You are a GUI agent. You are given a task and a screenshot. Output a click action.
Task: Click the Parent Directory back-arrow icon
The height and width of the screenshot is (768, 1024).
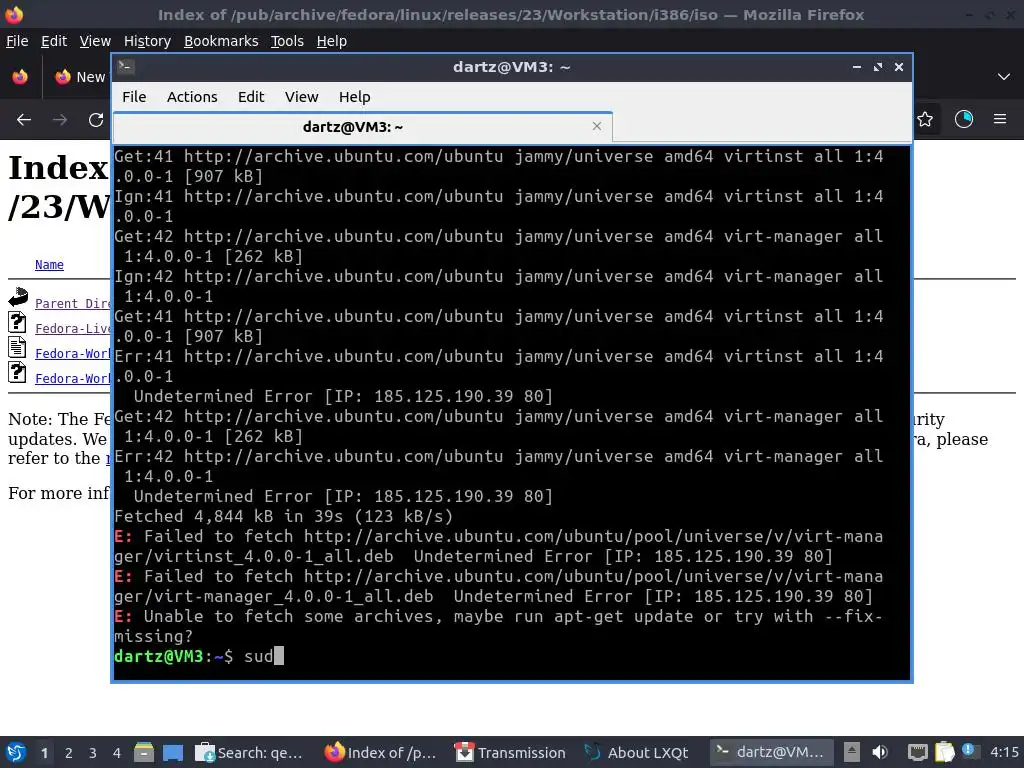(x=18, y=297)
